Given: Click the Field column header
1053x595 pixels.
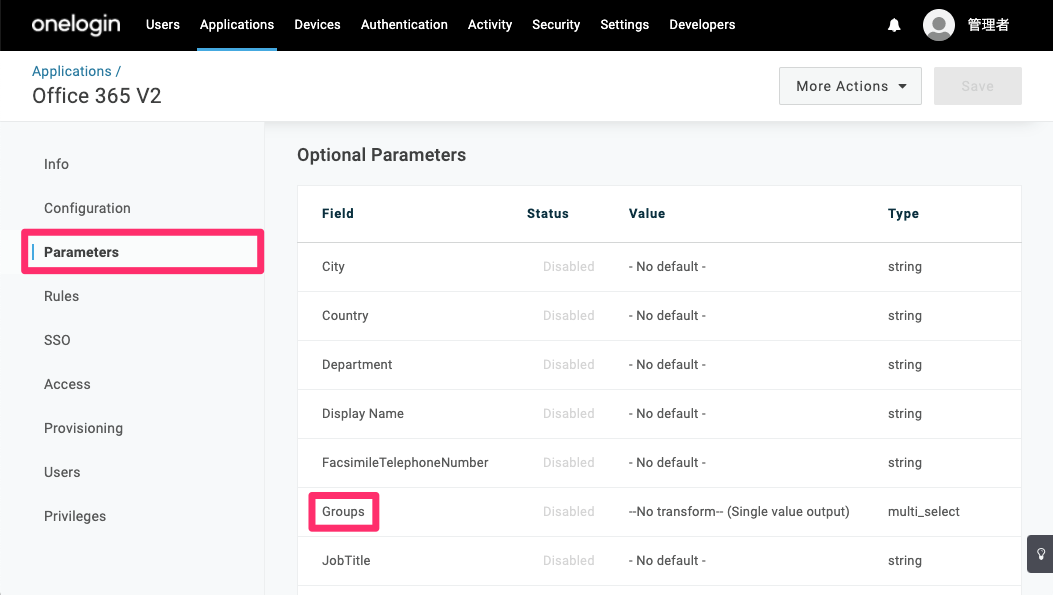Looking at the screenshot, I should pos(338,214).
